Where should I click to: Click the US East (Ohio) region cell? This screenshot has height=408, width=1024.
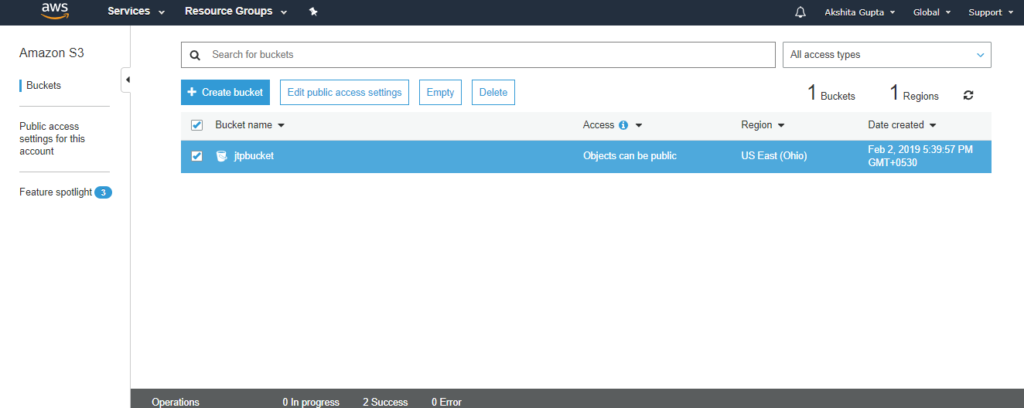[774, 156]
